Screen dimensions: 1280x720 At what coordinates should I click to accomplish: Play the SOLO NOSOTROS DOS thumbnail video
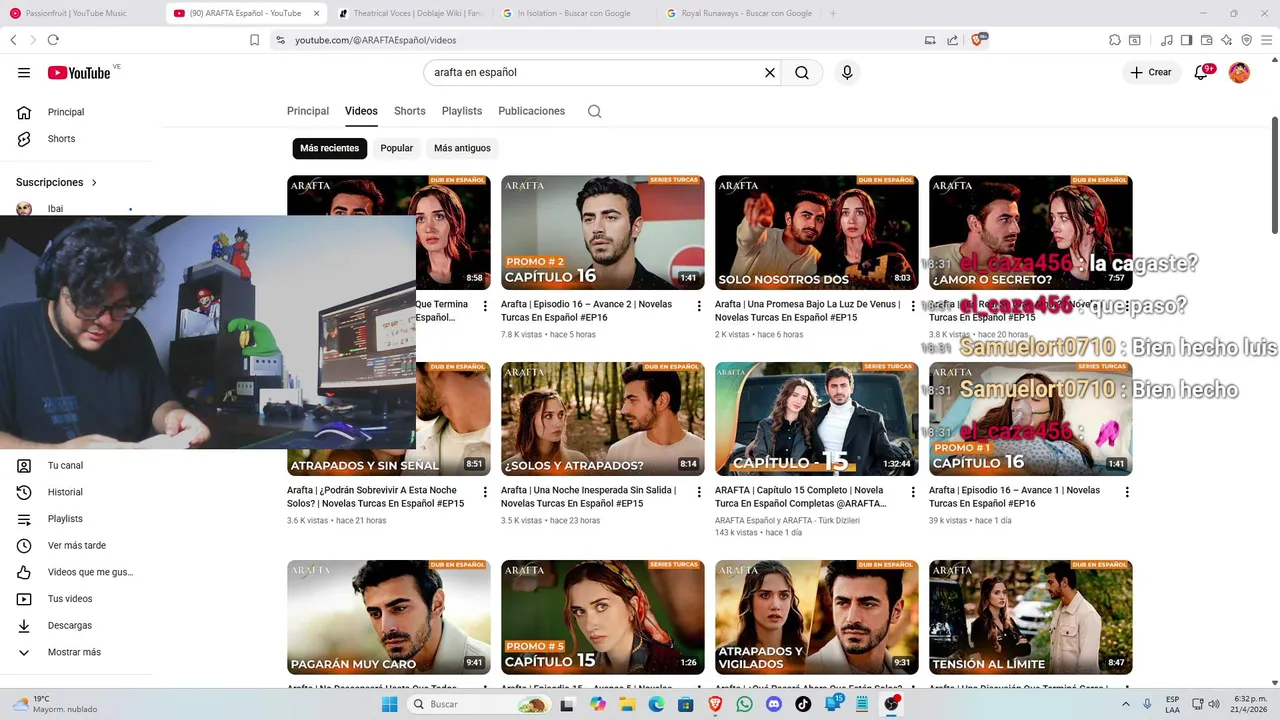[x=816, y=233]
